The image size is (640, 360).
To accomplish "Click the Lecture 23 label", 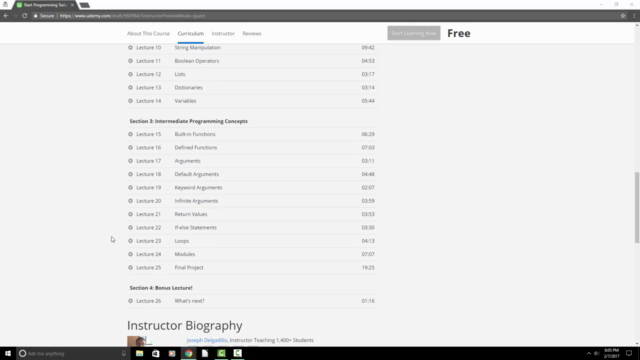I will click(x=149, y=241).
